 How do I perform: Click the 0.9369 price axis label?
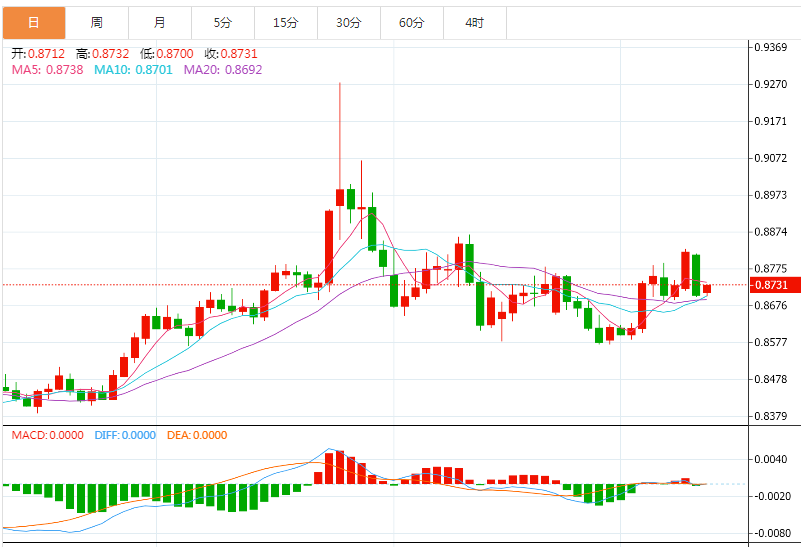coord(771,47)
